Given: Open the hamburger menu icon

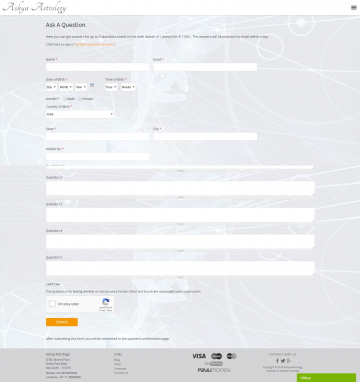Looking at the screenshot, I should [x=354, y=8].
